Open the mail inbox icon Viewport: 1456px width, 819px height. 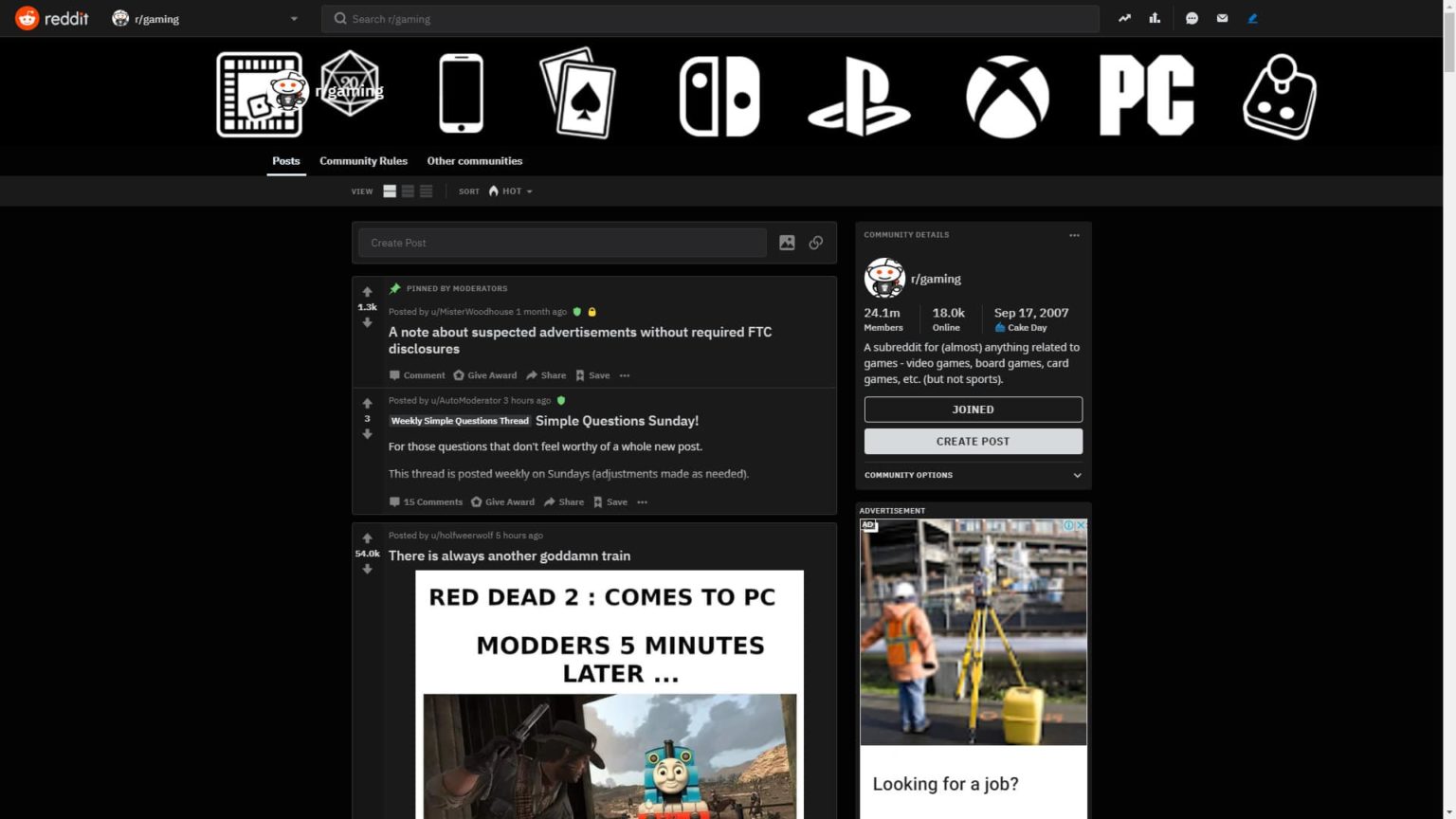[x=1222, y=18]
